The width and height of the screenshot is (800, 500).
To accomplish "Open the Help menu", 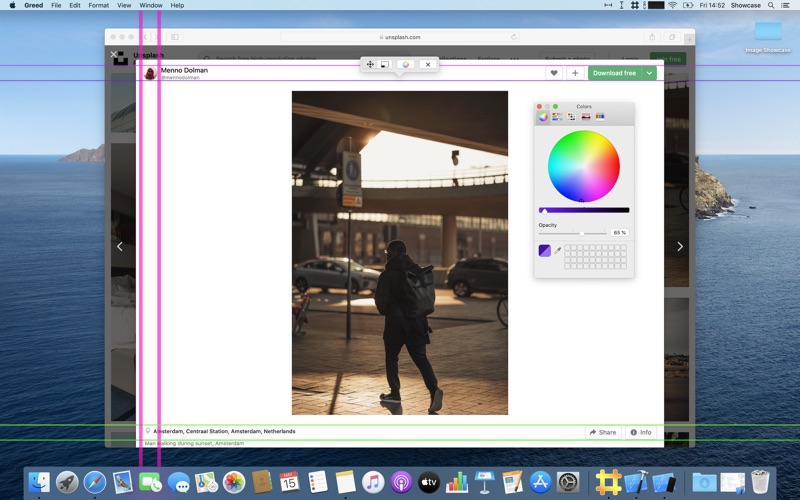I will 177,5.
